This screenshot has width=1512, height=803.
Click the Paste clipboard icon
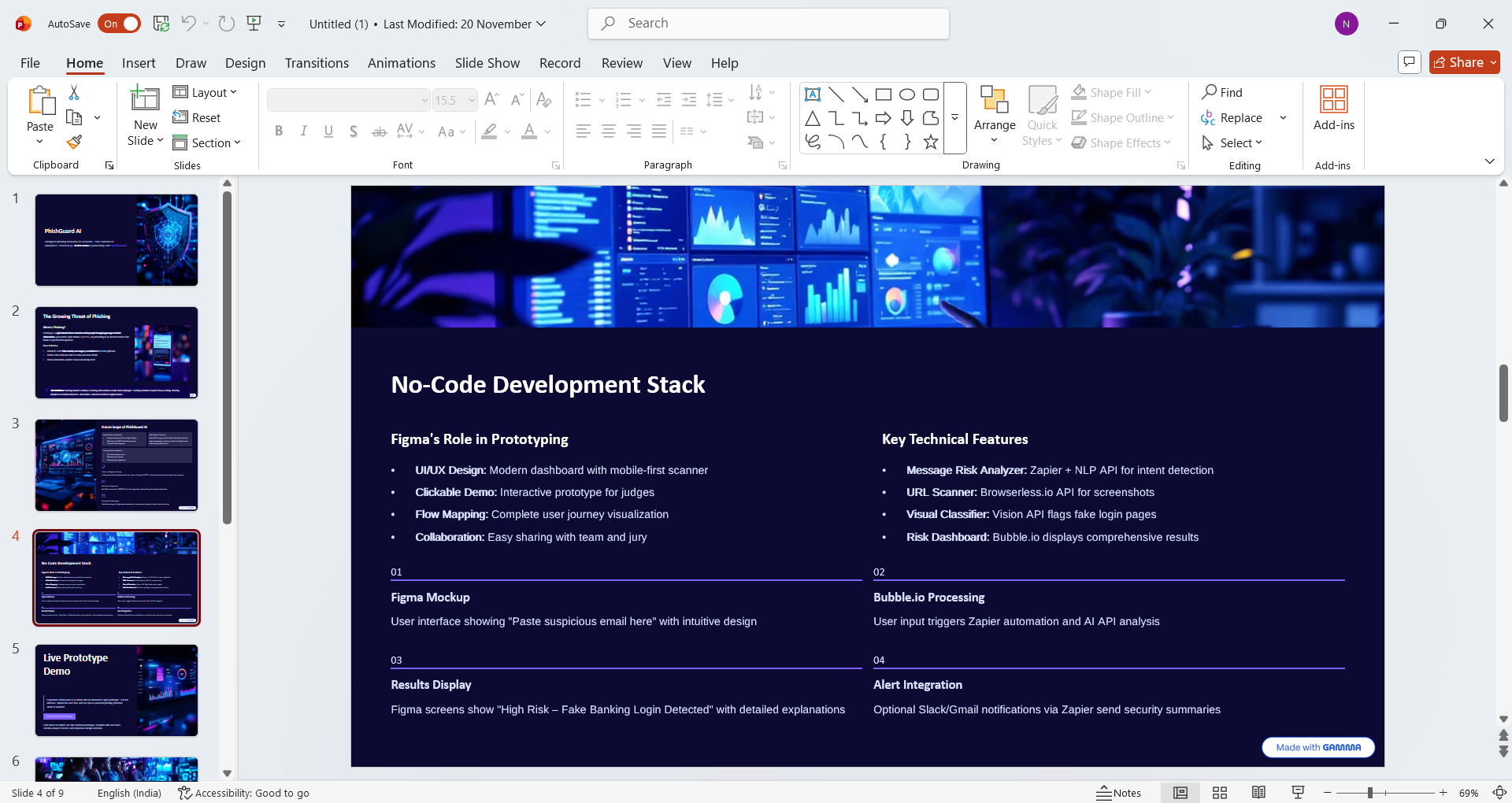tap(40, 101)
